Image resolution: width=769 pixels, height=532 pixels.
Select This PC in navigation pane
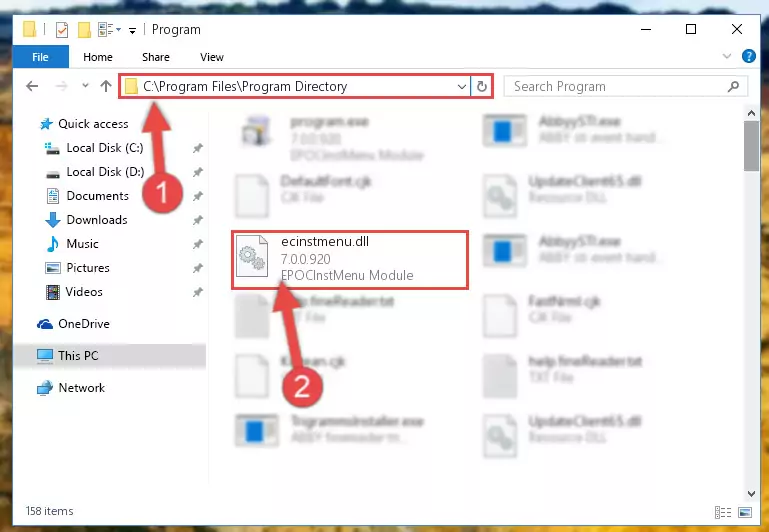[109, 355]
